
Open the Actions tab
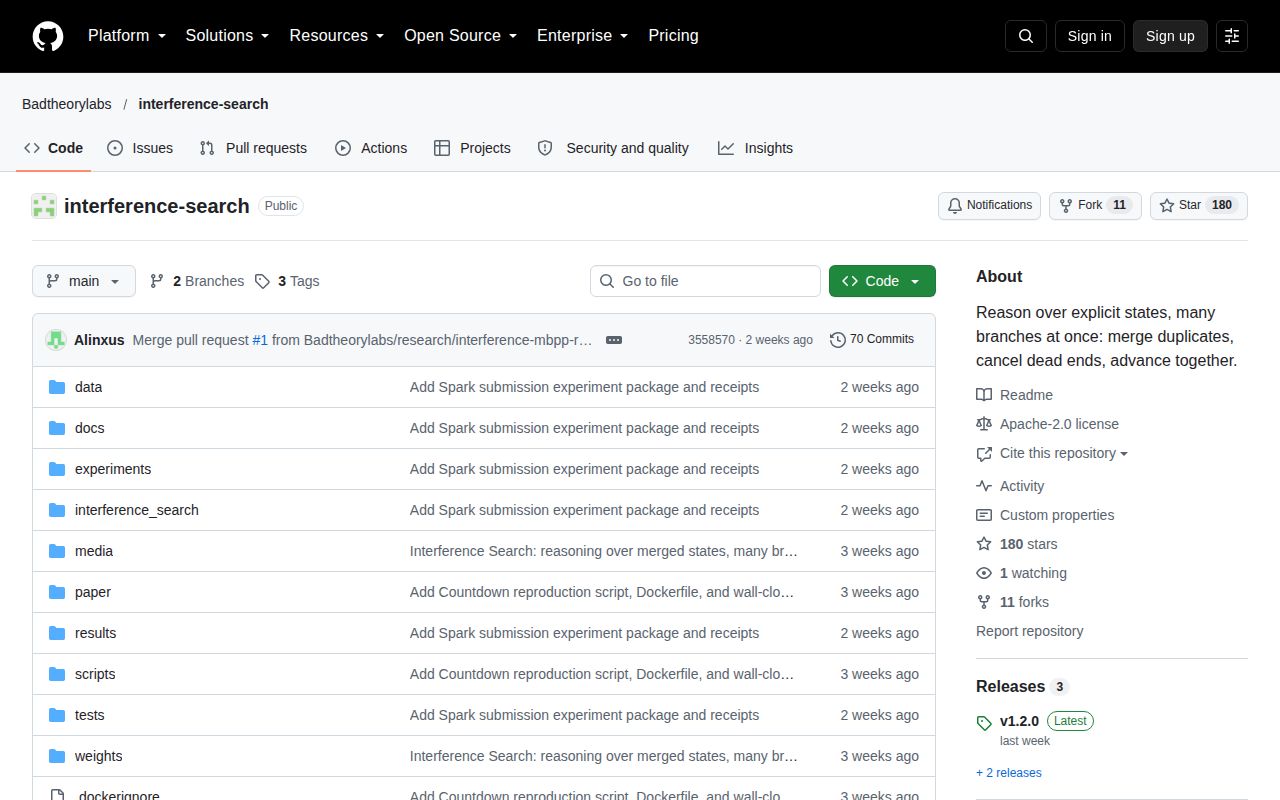[371, 148]
